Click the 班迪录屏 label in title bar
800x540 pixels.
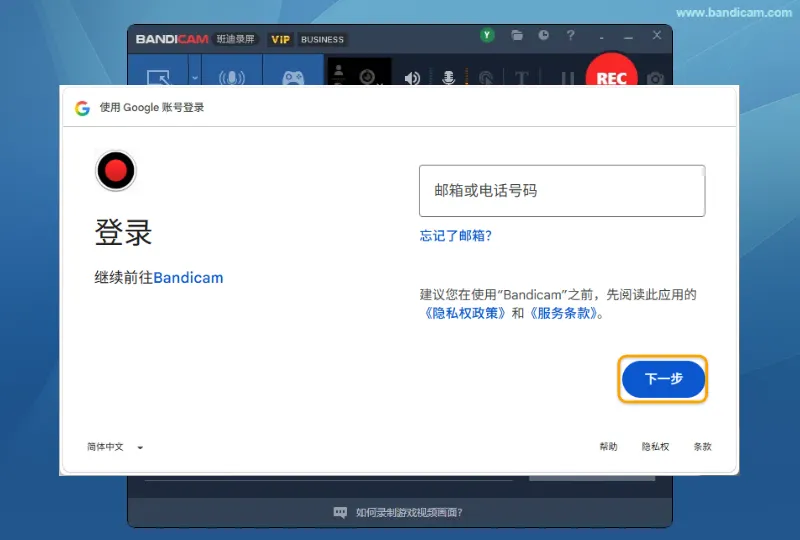click(235, 39)
